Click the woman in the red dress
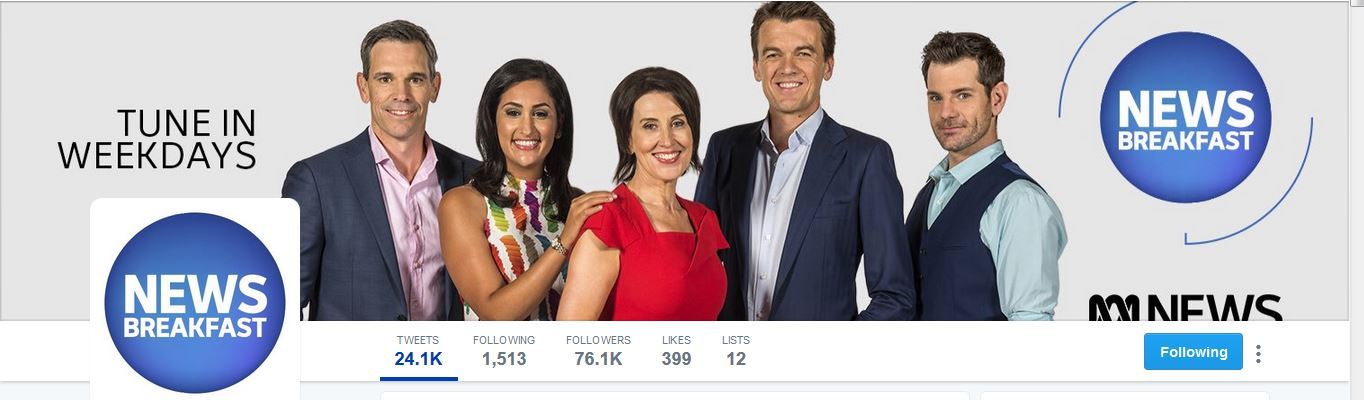Viewport: 1364px width, 400px height. pyautogui.click(x=650, y=200)
